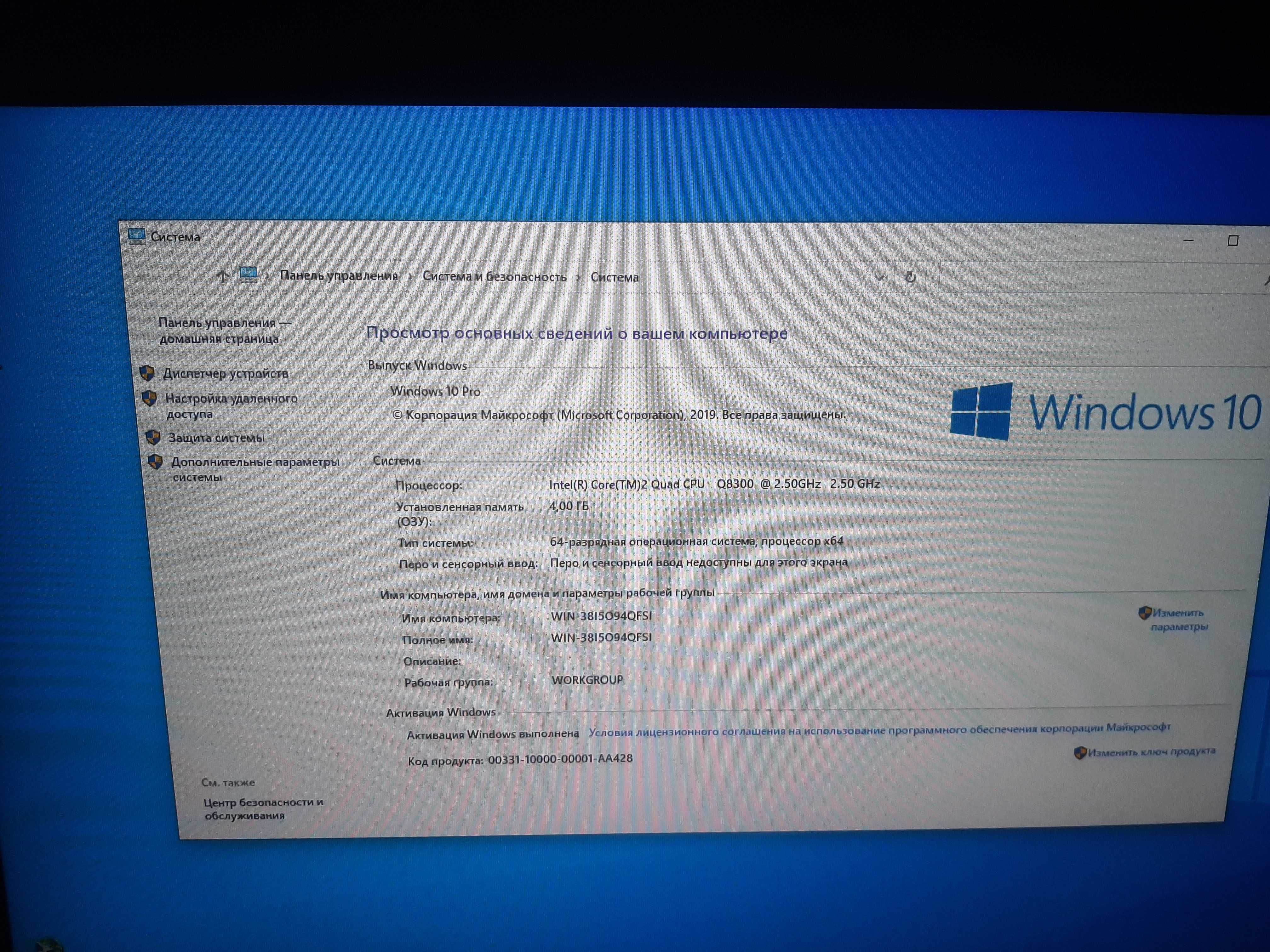Click the WIN-38I5O94QFSI value beside Имя компьютера
The width and height of the screenshot is (1270, 952).
[x=601, y=616]
